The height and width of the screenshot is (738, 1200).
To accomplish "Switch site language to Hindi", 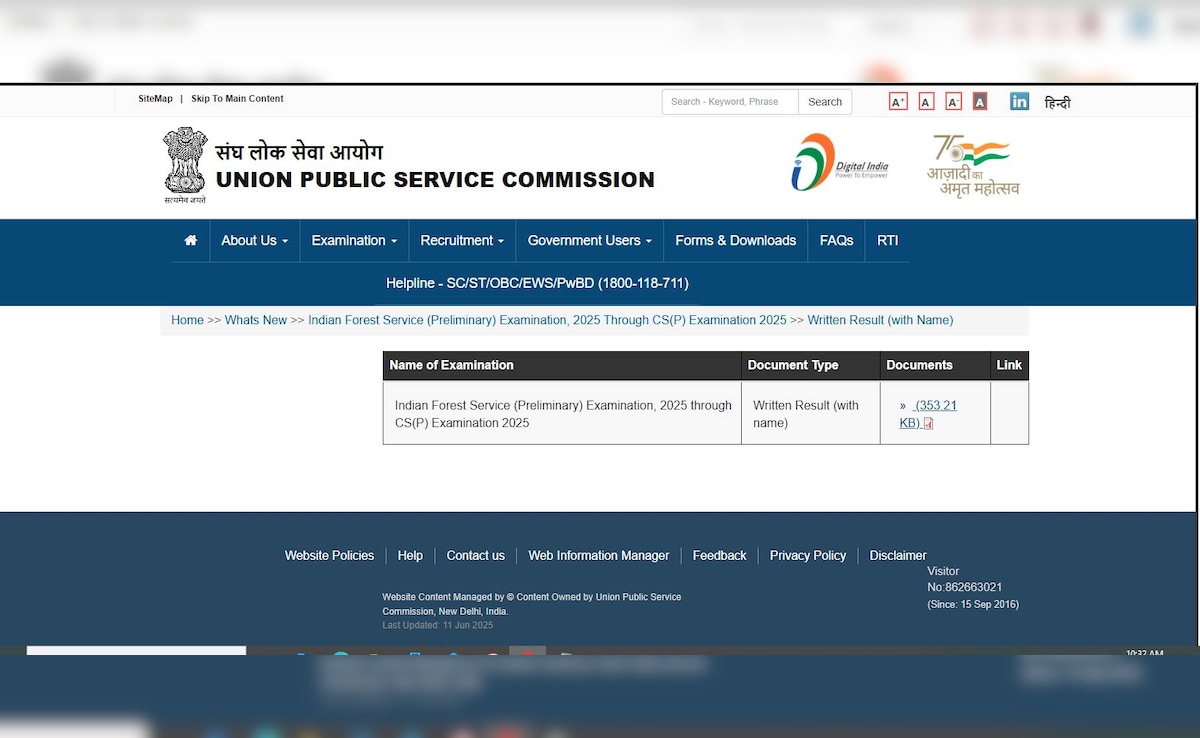I will pyautogui.click(x=1057, y=102).
